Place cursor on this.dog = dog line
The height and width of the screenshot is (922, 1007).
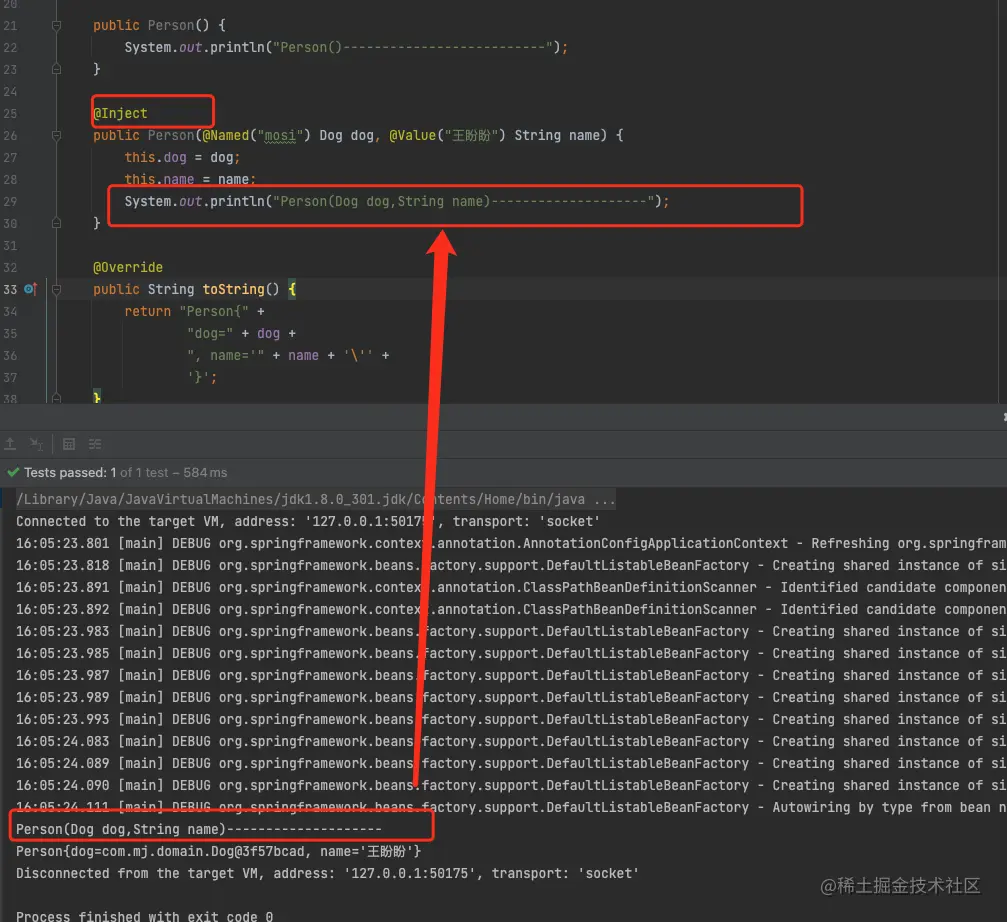tap(182, 157)
